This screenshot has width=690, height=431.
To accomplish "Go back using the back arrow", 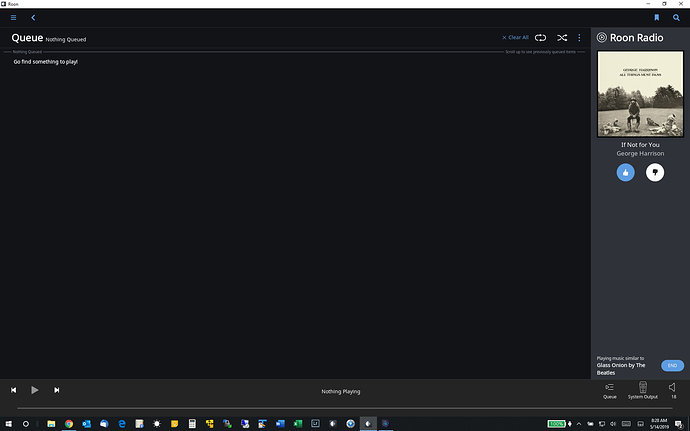I will 33,18.
